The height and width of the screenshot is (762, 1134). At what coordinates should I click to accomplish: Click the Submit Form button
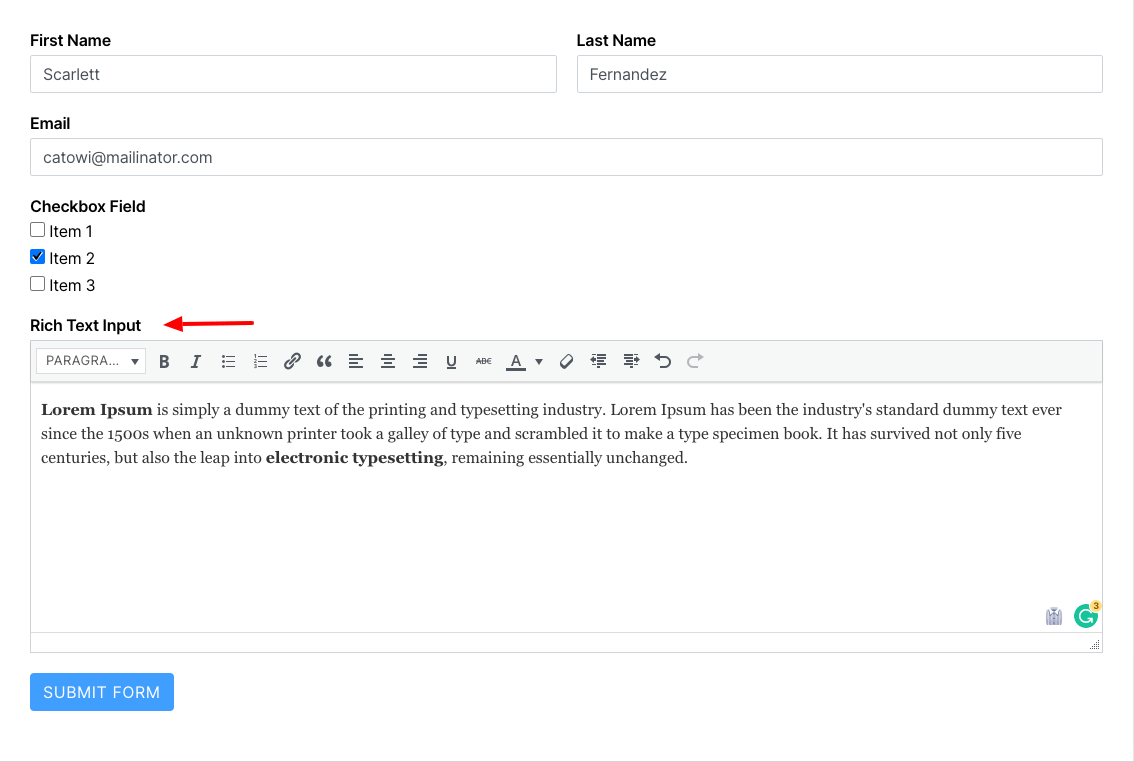pos(102,692)
